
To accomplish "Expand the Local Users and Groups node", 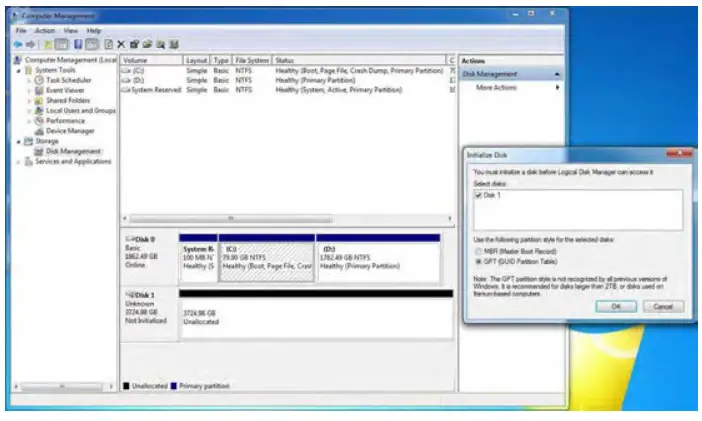I will 30,111.
